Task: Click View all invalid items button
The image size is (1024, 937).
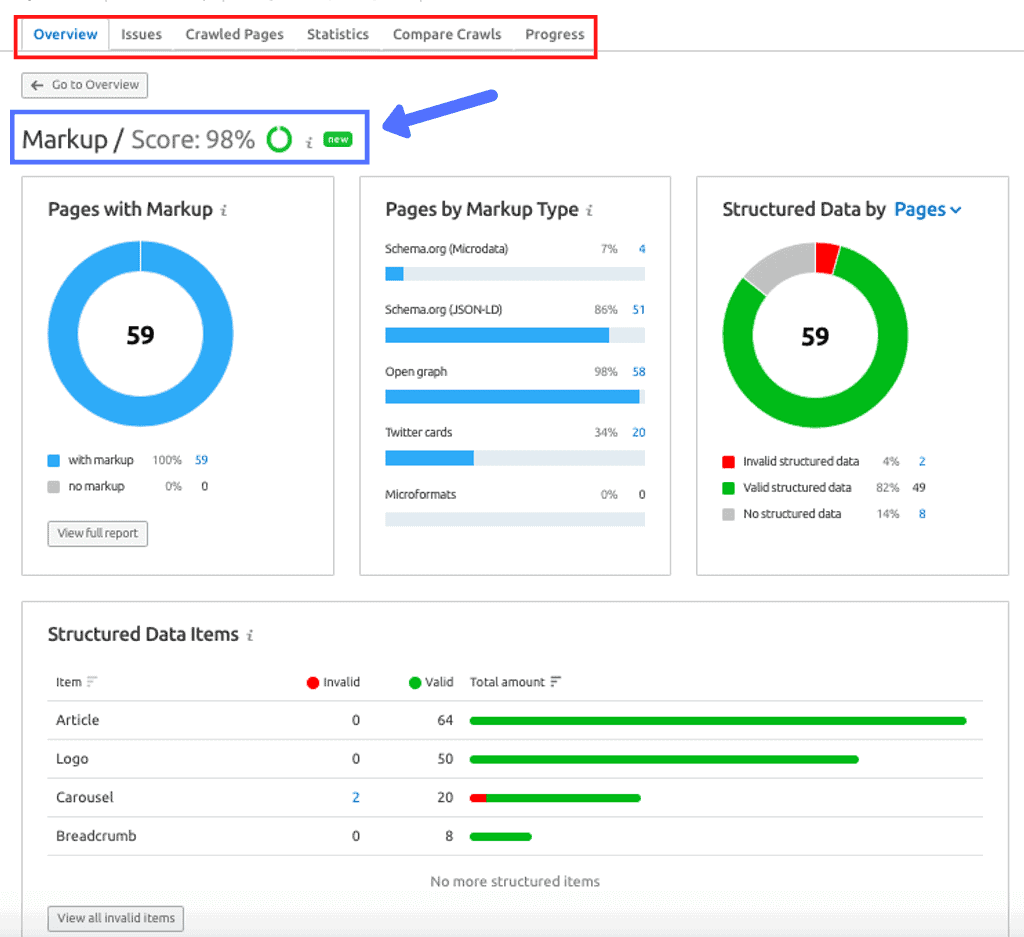Action: point(116,918)
